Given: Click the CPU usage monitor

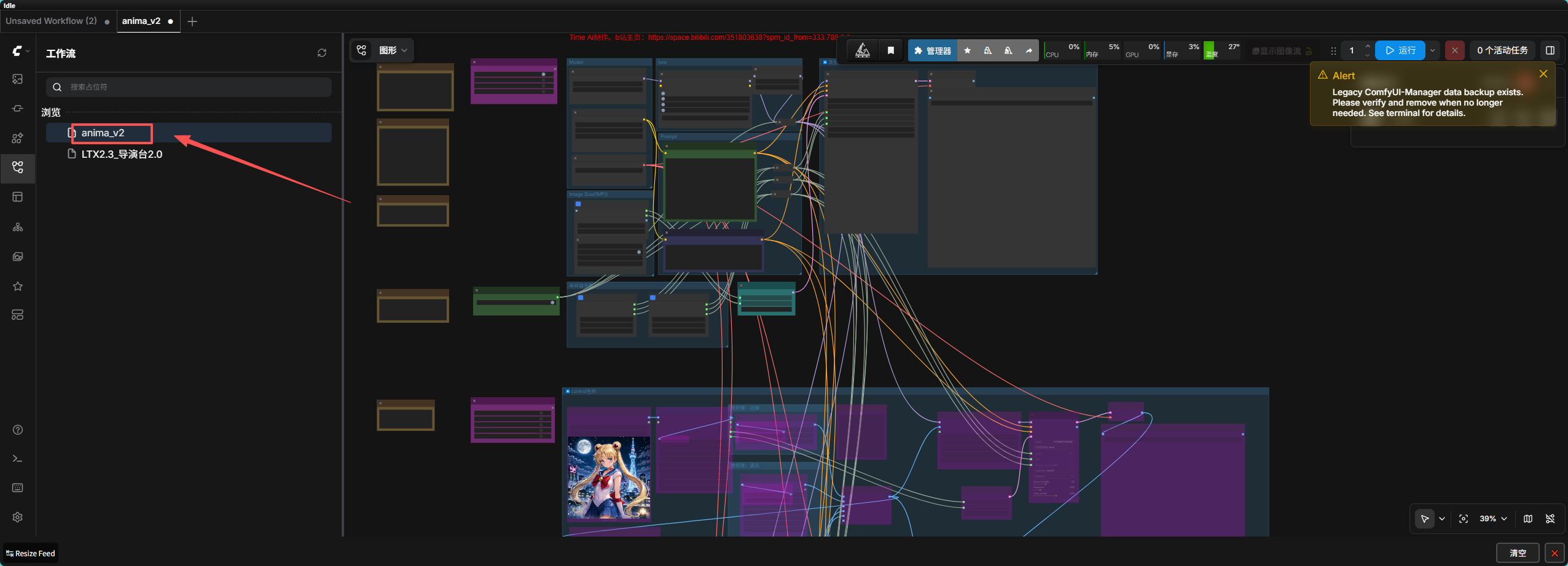Looking at the screenshot, I should tap(1062, 50).
